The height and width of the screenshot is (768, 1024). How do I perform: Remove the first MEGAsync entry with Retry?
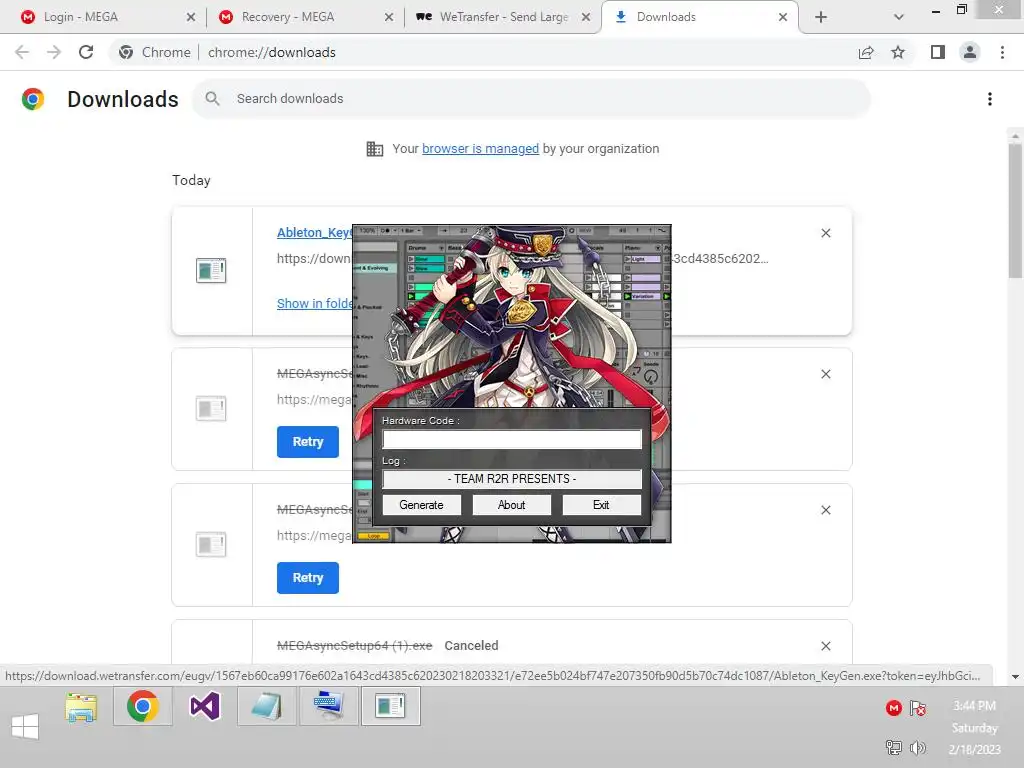[x=826, y=374]
